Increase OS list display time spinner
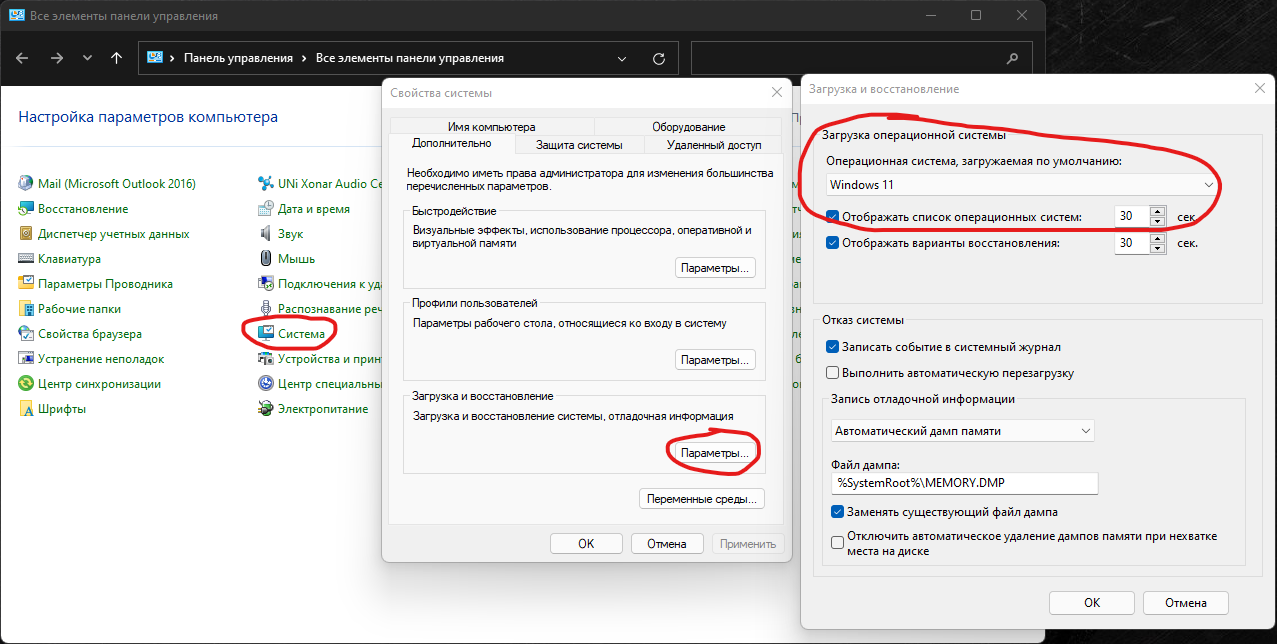The width and height of the screenshot is (1277, 644). (1158, 211)
